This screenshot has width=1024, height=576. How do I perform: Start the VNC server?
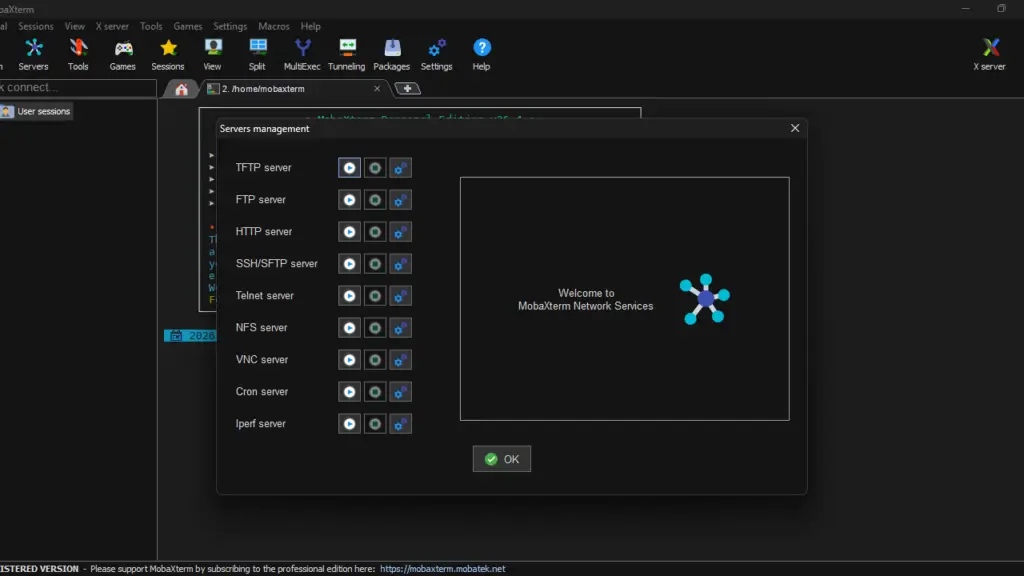[x=349, y=360]
